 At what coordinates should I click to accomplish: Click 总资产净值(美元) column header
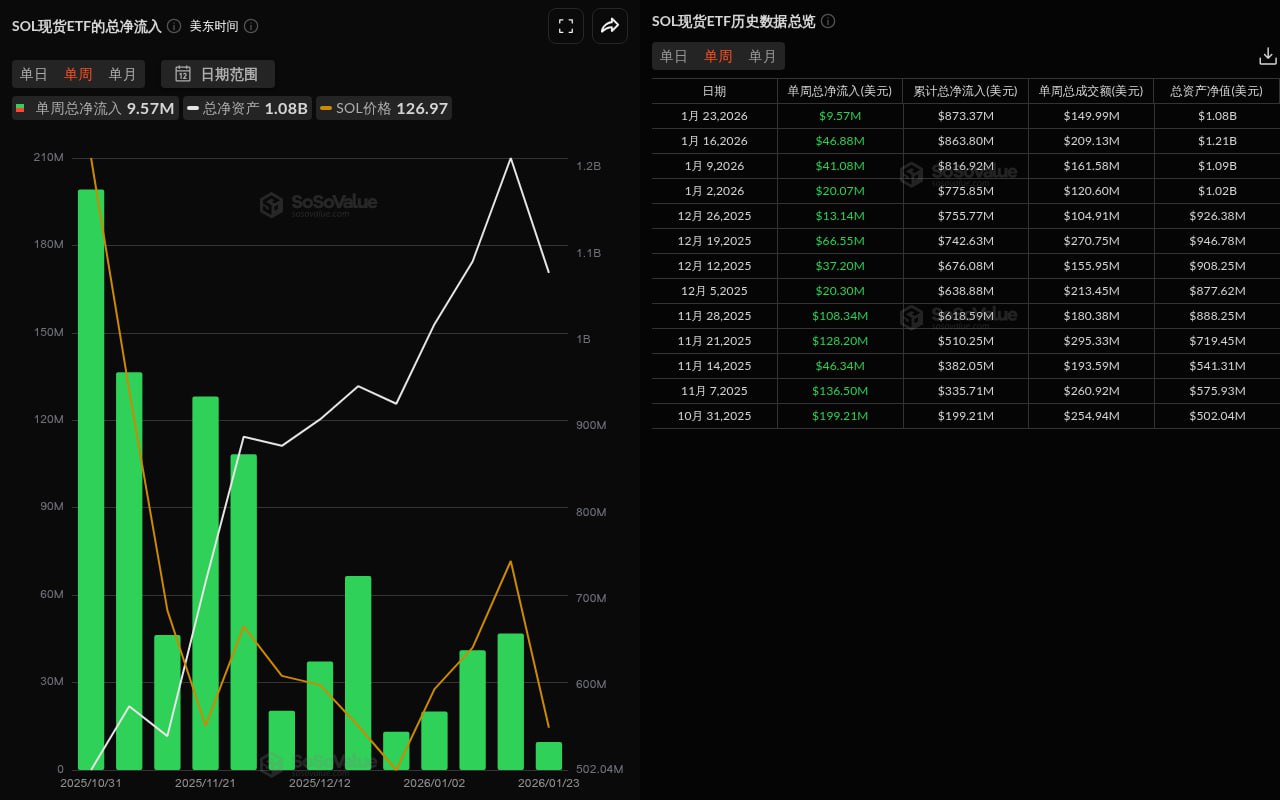(1216, 91)
